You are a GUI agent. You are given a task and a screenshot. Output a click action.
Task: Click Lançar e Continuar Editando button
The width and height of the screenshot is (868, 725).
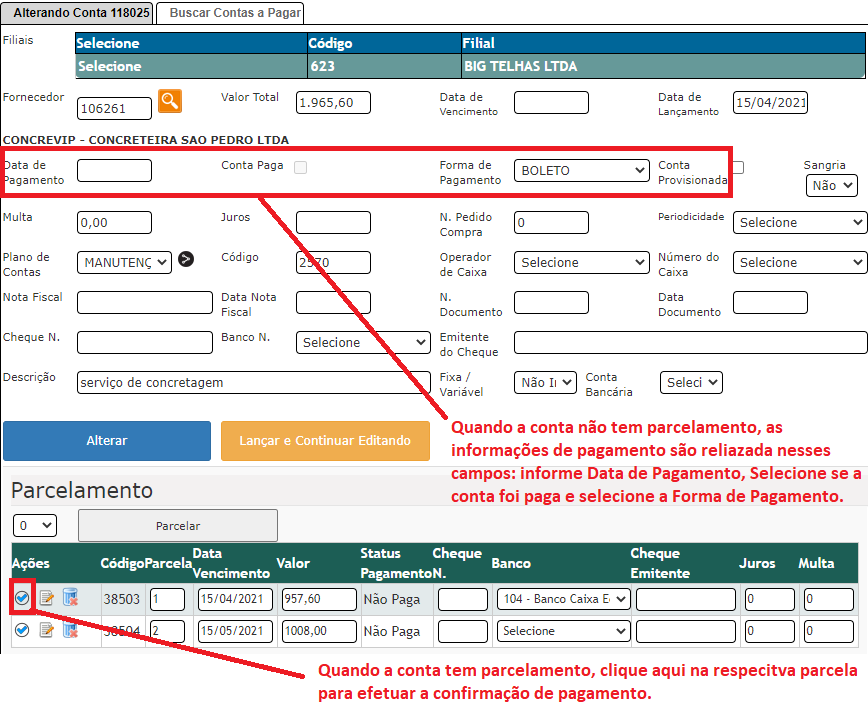click(x=325, y=441)
